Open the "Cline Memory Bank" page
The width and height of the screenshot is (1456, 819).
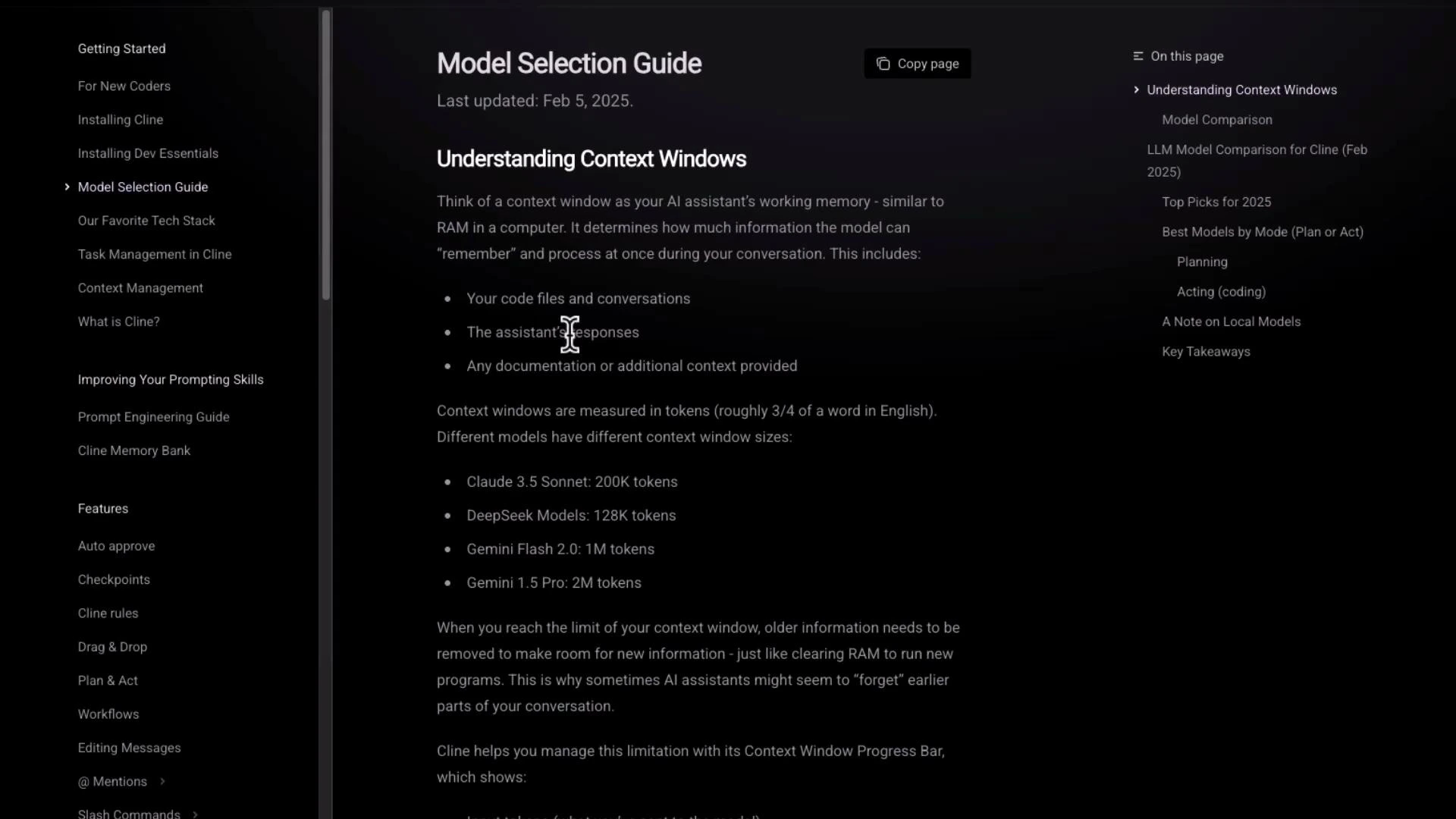point(133,450)
